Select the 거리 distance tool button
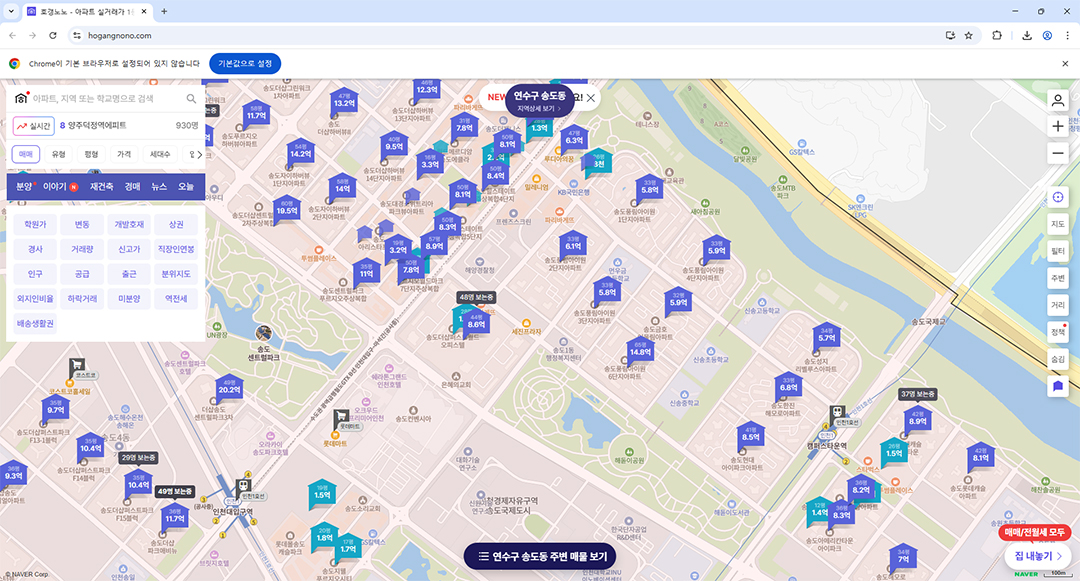This screenshot has width=1080, height=581. [x=1058, y=305]
